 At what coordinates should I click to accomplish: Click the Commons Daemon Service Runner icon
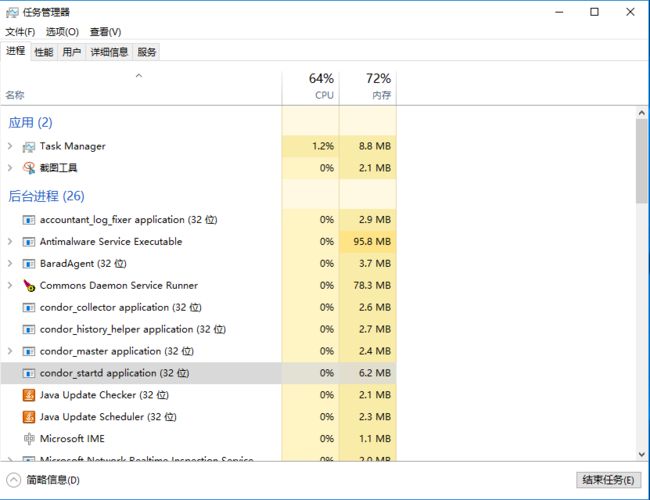coord(28,286)
